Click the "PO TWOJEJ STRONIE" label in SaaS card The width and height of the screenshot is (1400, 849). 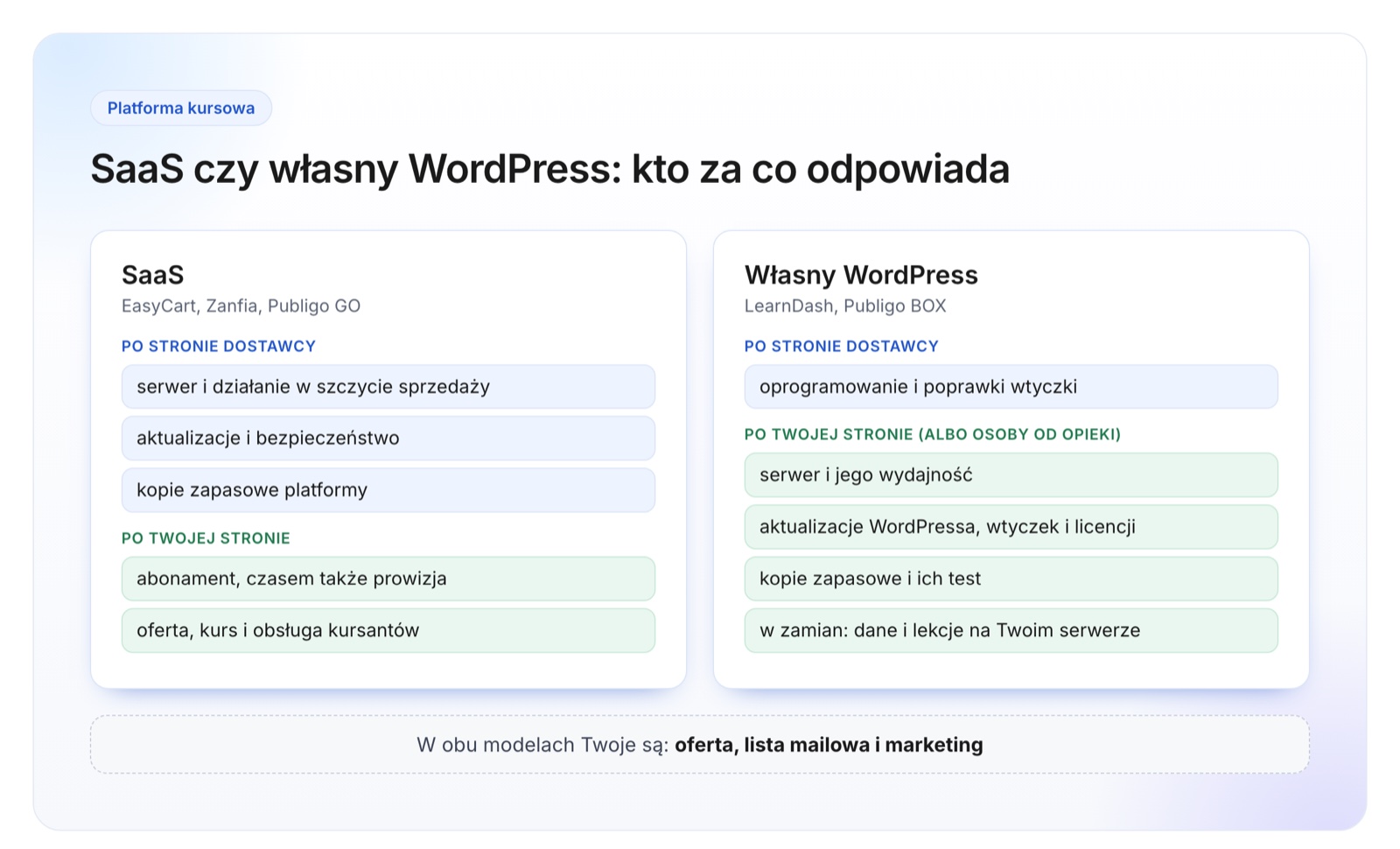206,538
